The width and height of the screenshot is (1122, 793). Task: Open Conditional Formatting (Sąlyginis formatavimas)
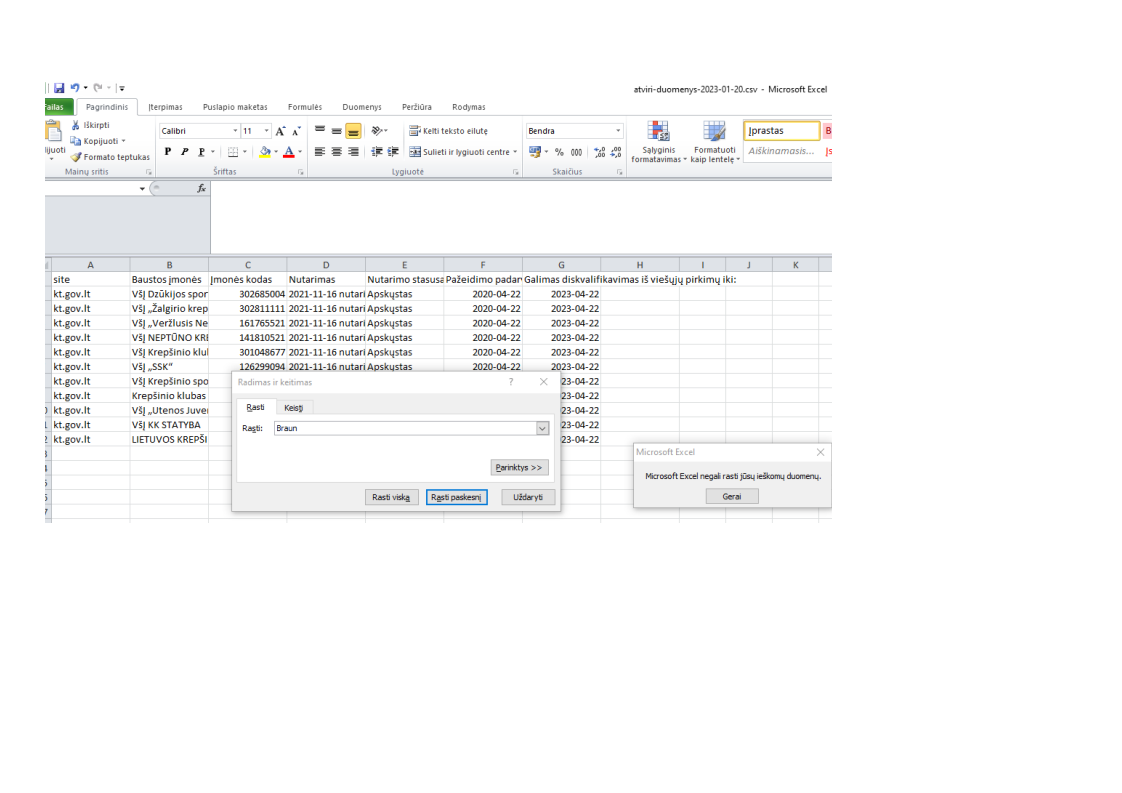(x=658, y=141)
